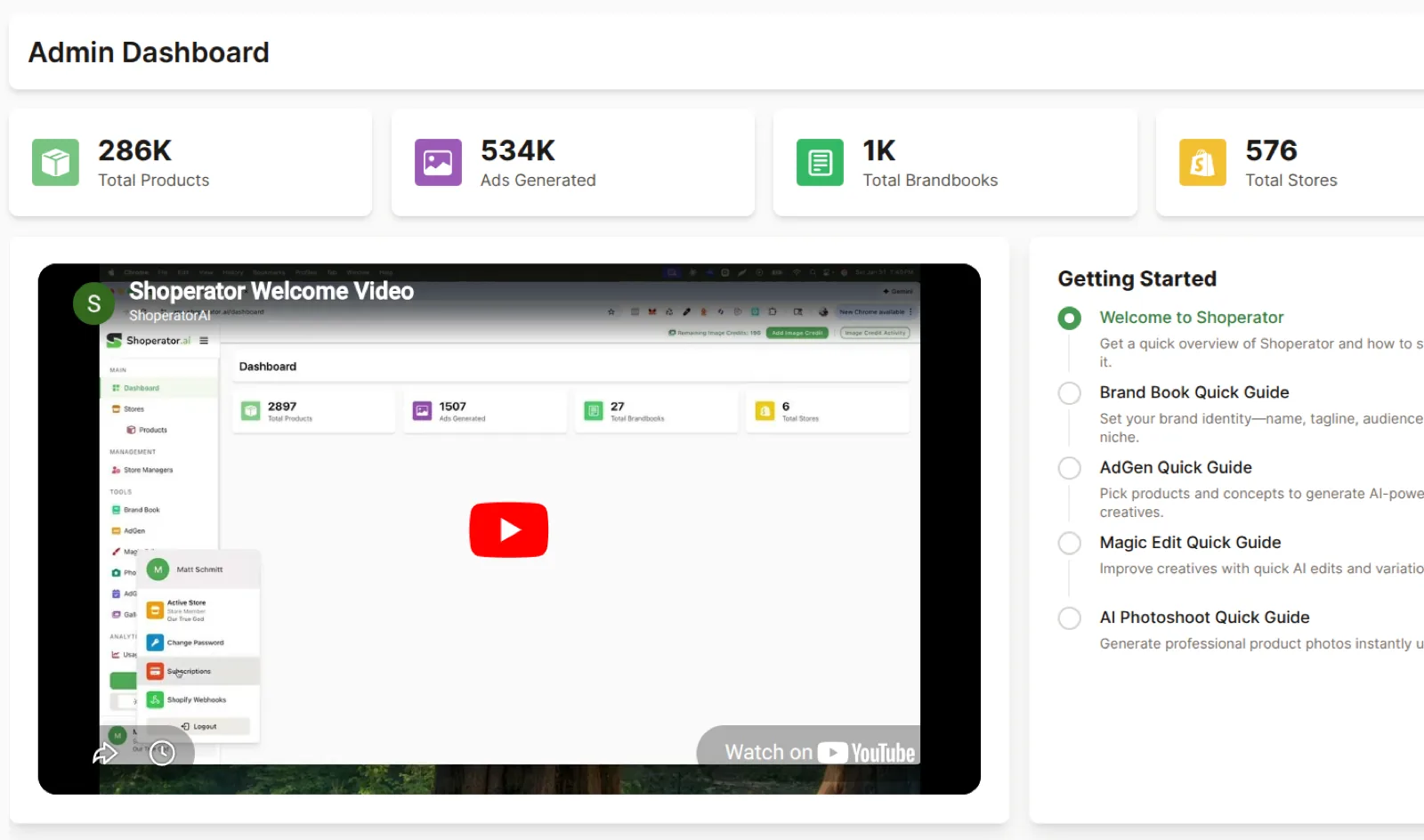Open the Shoperator Welcome Video title link
The height and width of the screenshot is (840, 1424).
pyautogui.click(x=271, y=291)
